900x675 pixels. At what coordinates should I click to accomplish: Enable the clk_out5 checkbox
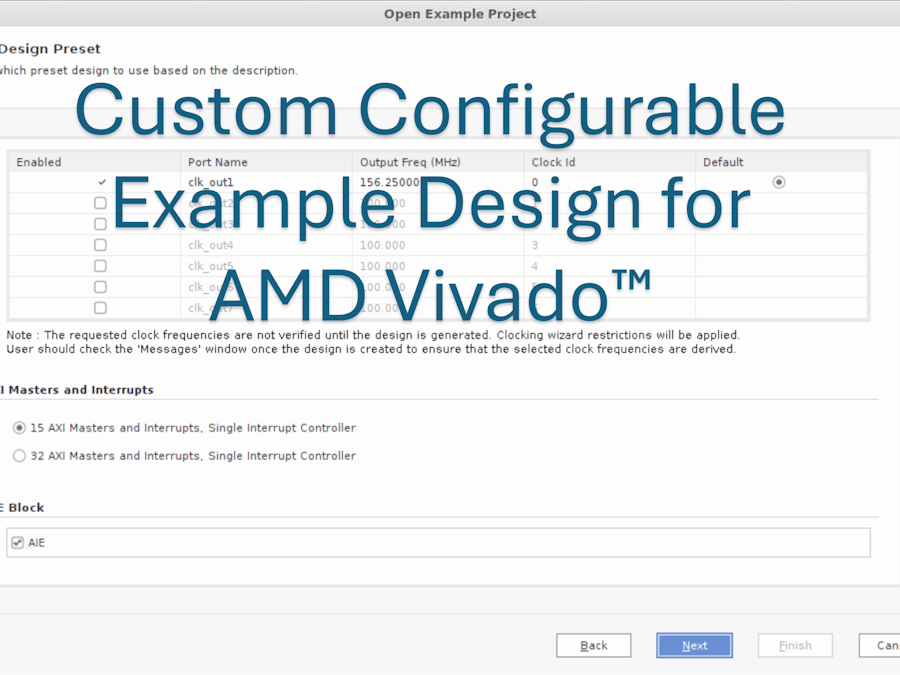tap(100, 266)
